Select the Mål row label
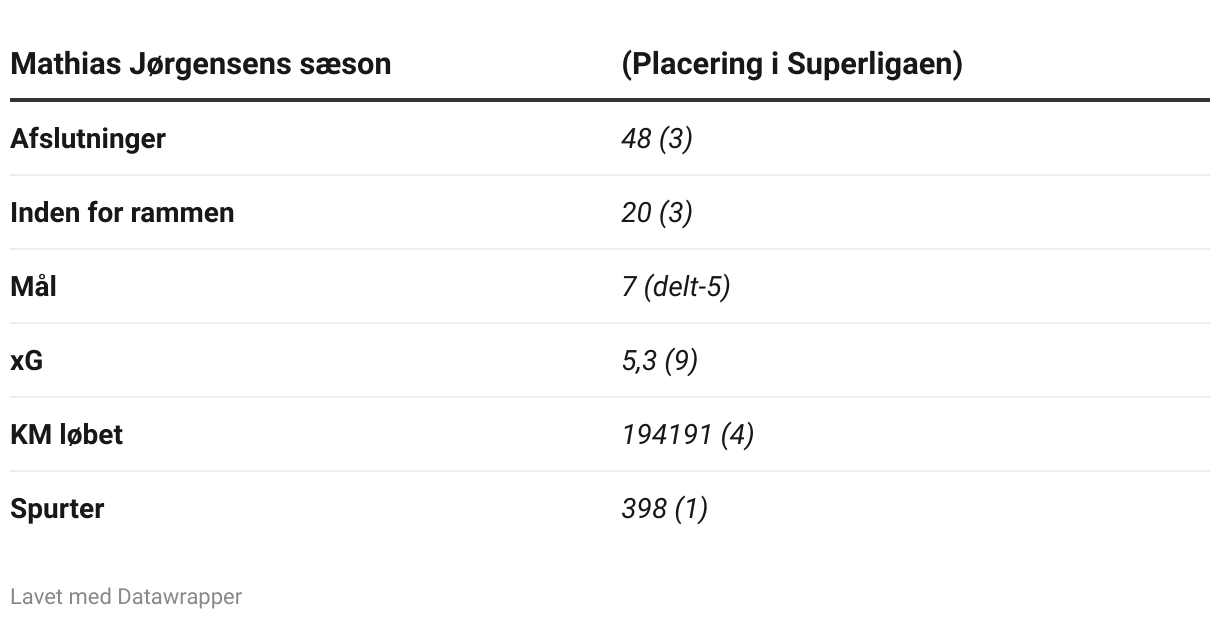The image size is (1220, 620). [33, 286]
